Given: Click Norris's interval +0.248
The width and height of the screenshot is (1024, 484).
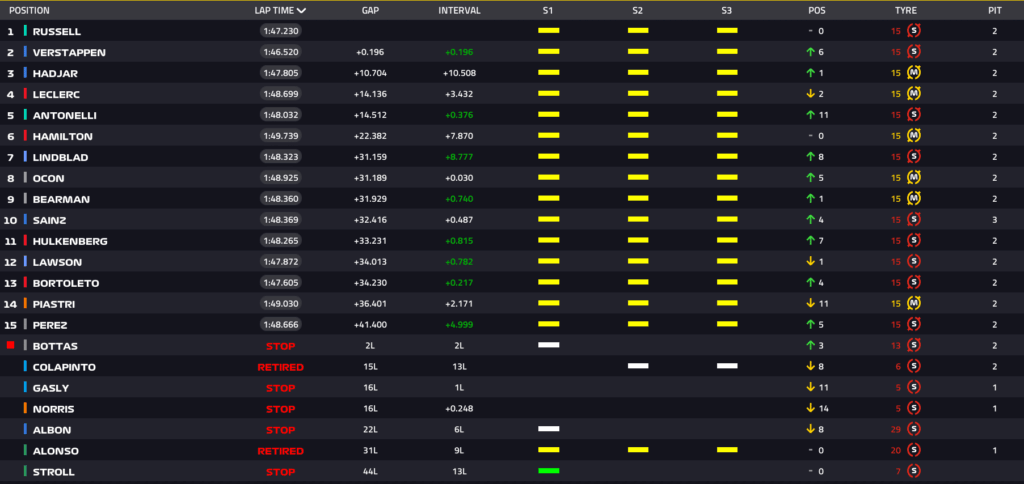Looking at the screenshot, I should click(459, 409).
